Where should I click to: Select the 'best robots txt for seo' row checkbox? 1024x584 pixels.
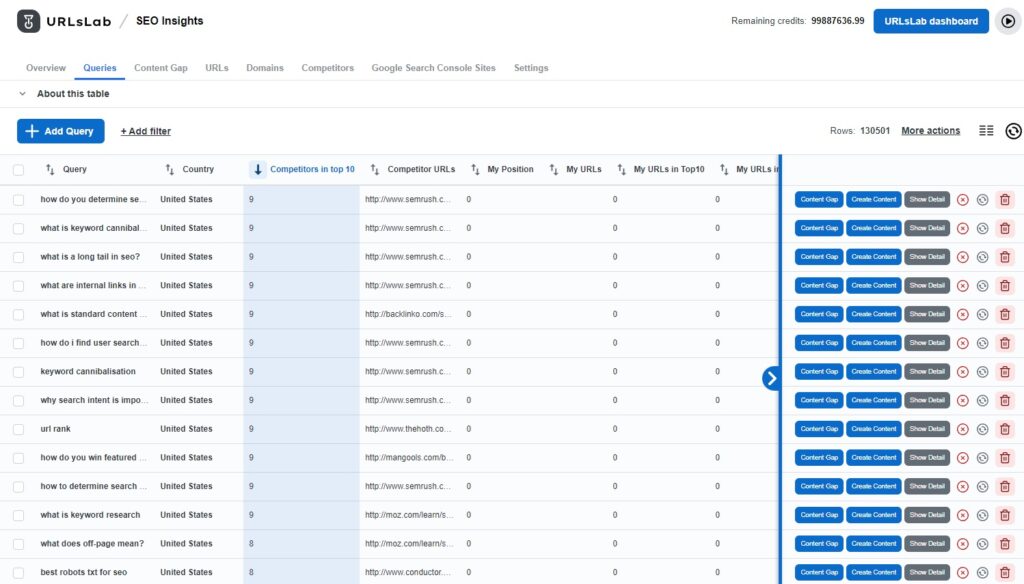point(18,573)
